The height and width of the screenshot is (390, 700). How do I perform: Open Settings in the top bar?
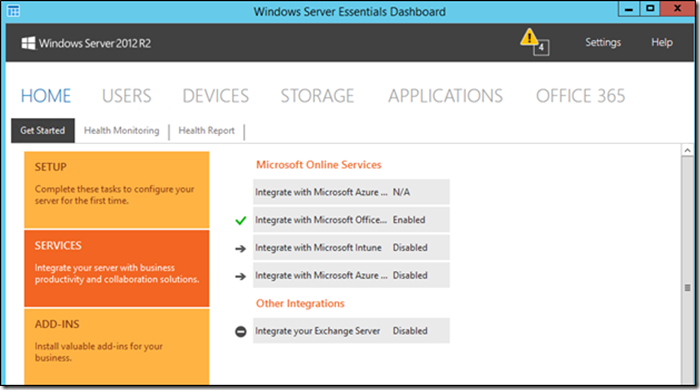tap(603, 42)
